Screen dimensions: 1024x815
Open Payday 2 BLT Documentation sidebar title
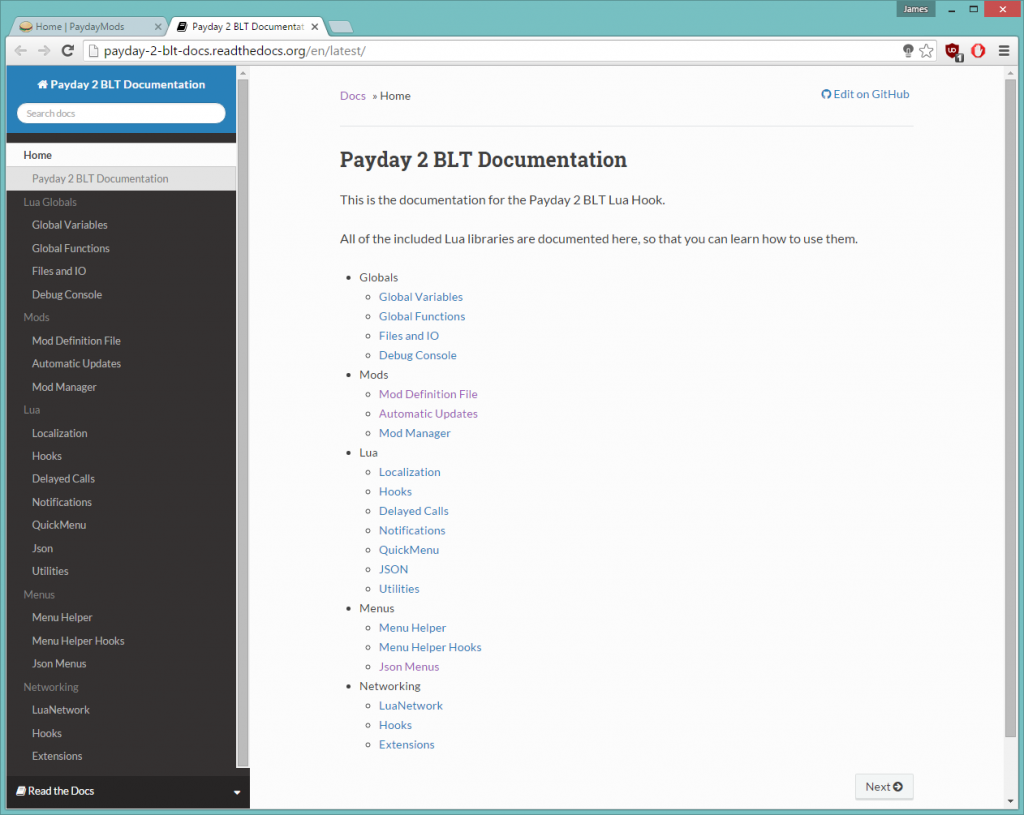pyautogui.click(x=121, y=84)
